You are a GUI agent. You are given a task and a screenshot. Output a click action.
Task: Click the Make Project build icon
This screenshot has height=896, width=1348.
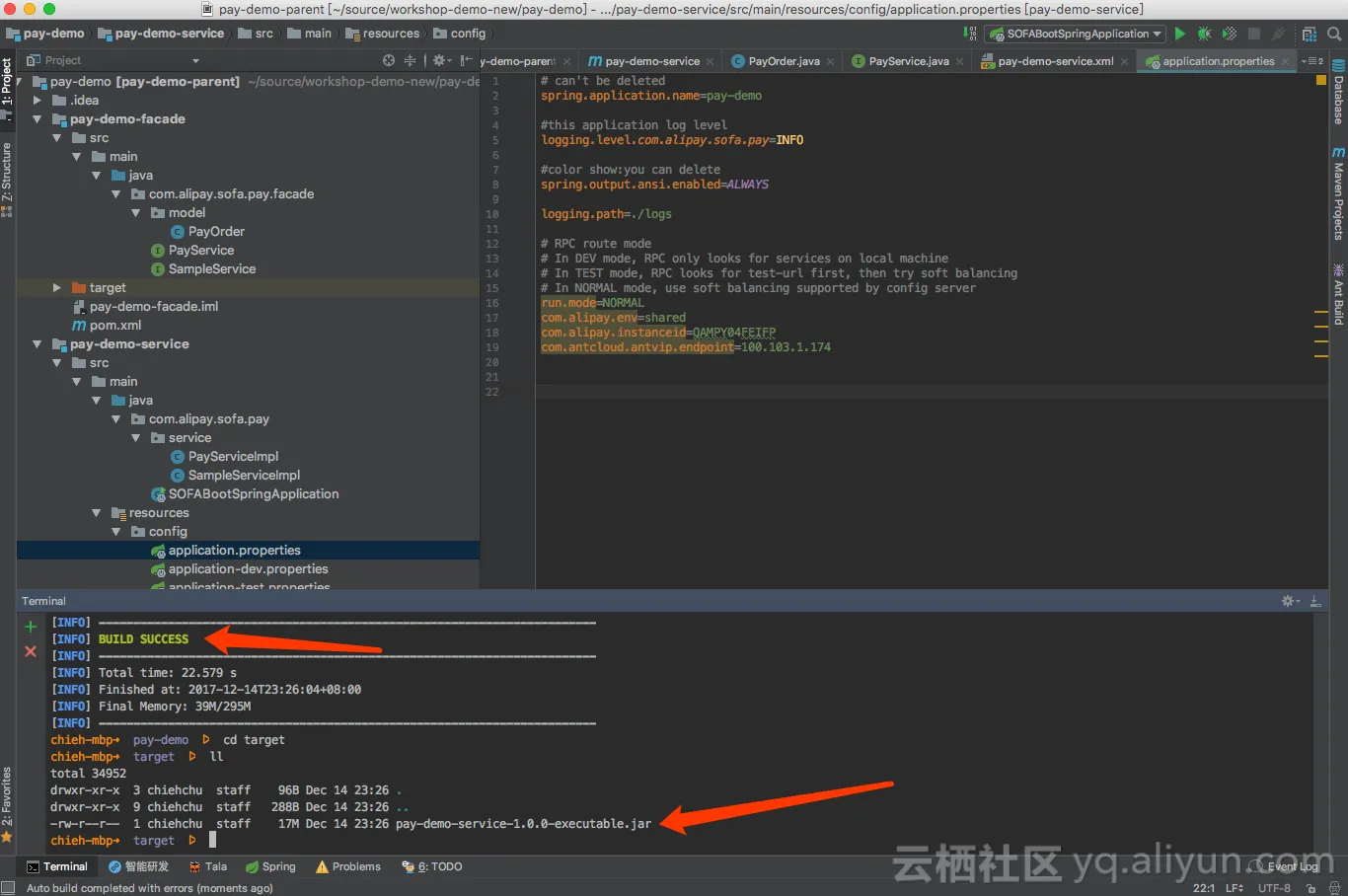pyautogui.click(x=970, y=34)
